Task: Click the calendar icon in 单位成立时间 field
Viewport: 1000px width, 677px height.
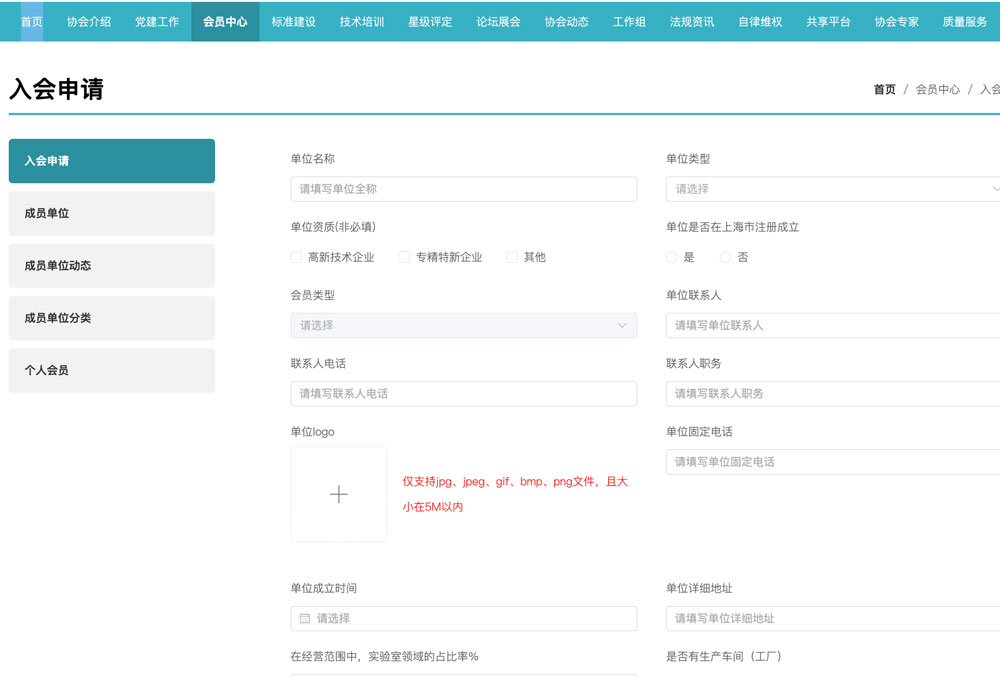Action: tap(305, 619)
